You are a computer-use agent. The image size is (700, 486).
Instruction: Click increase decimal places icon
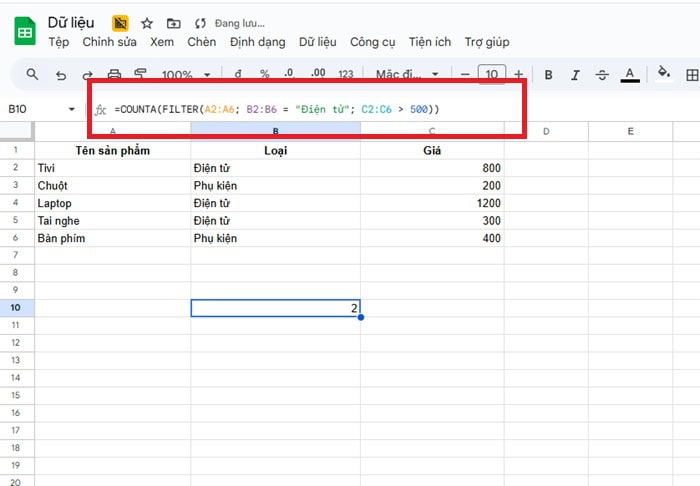tap(318, 73)
